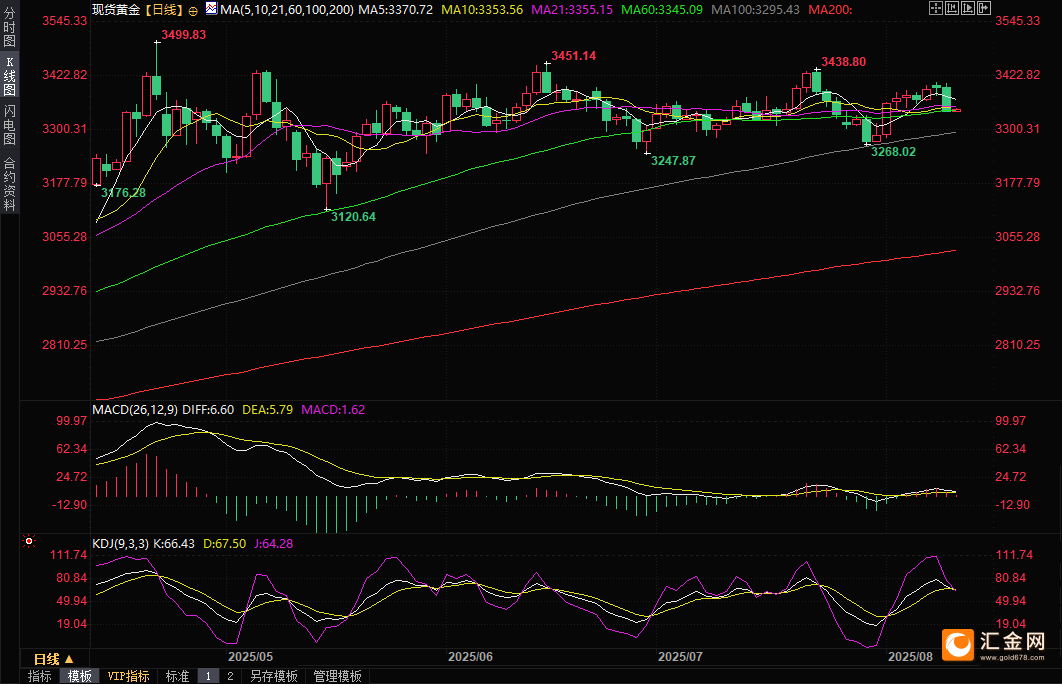
Task: Click the circled plus icon beside 日线 title
Action: 193,9
